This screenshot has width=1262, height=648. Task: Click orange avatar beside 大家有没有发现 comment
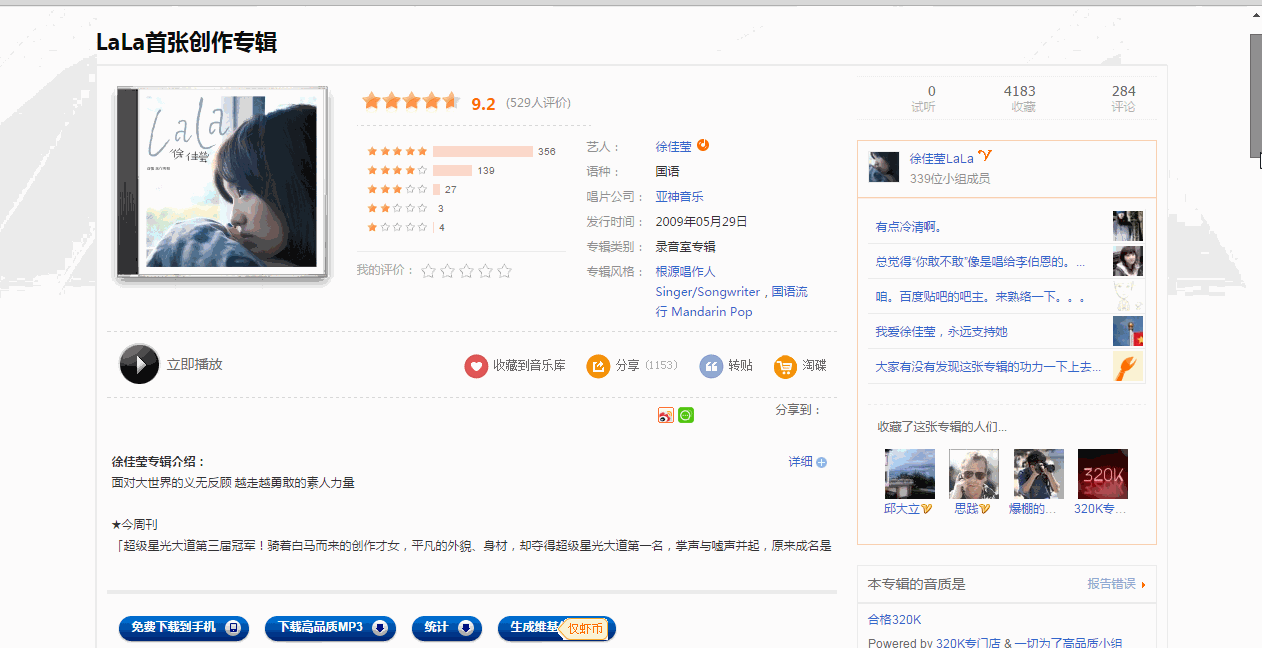coord(1128,366)
